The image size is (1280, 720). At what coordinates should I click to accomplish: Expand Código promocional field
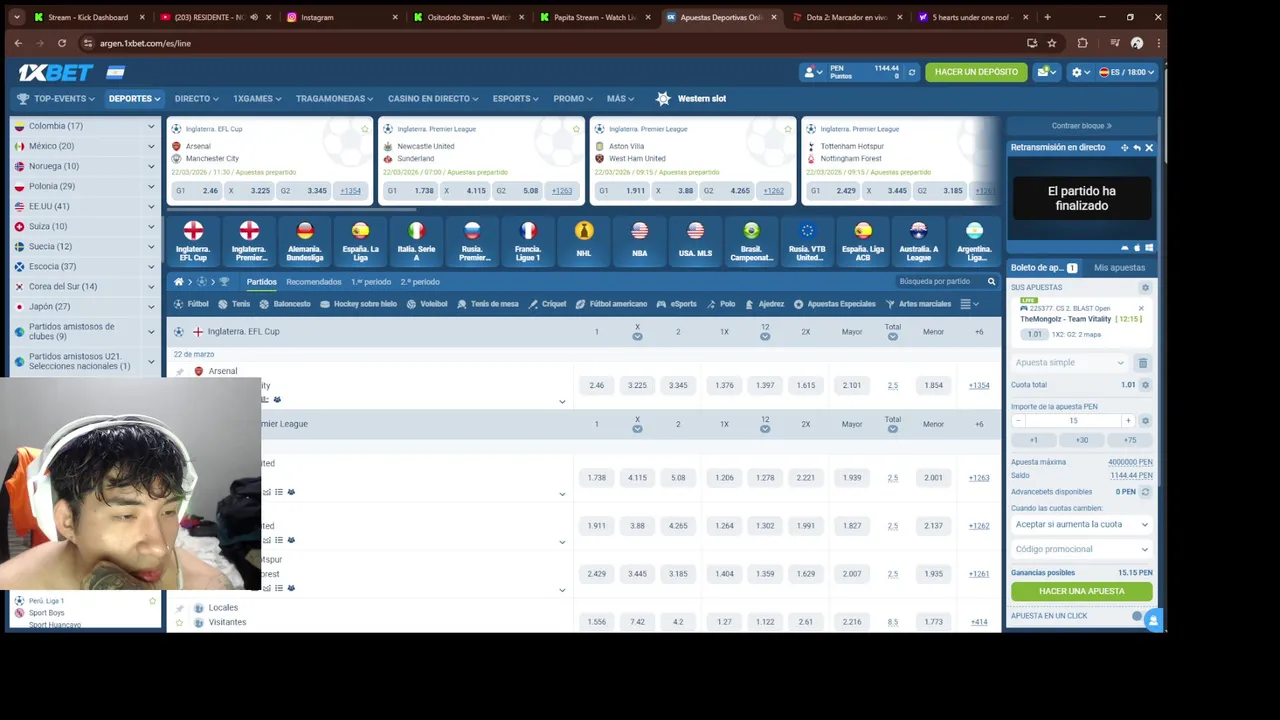point(1081,549)
